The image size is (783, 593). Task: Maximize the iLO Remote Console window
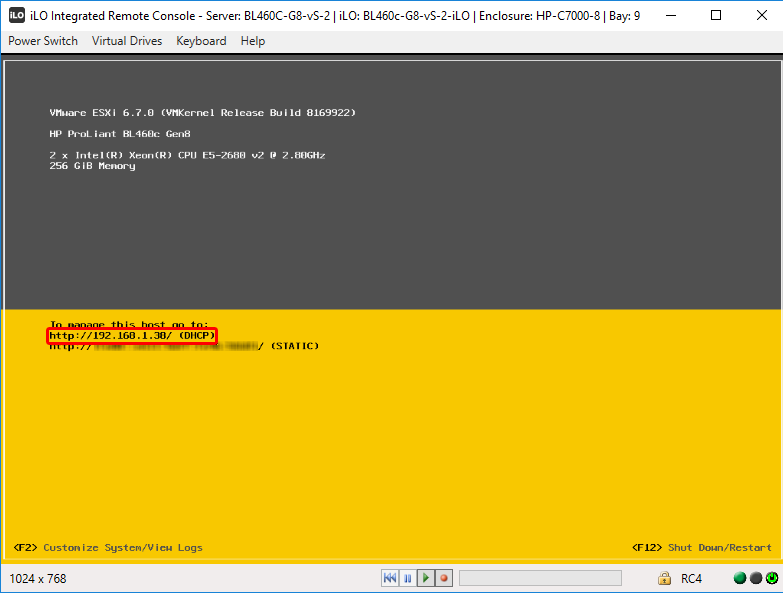tap(716, 15)
